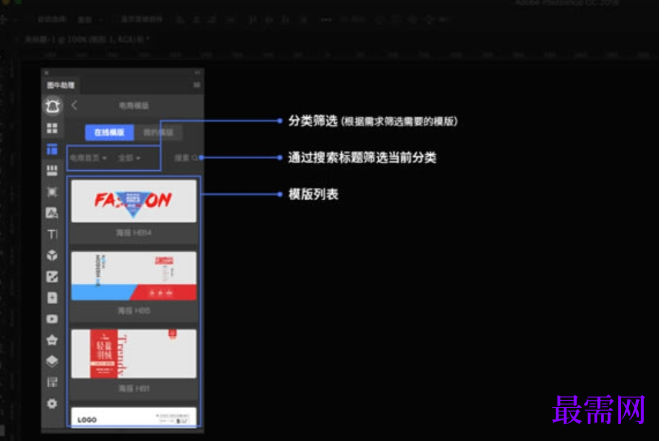This screenshot has height=441, width=664.
Task: Expand the 电商首页 category dropdown
Action: point(88,158)
